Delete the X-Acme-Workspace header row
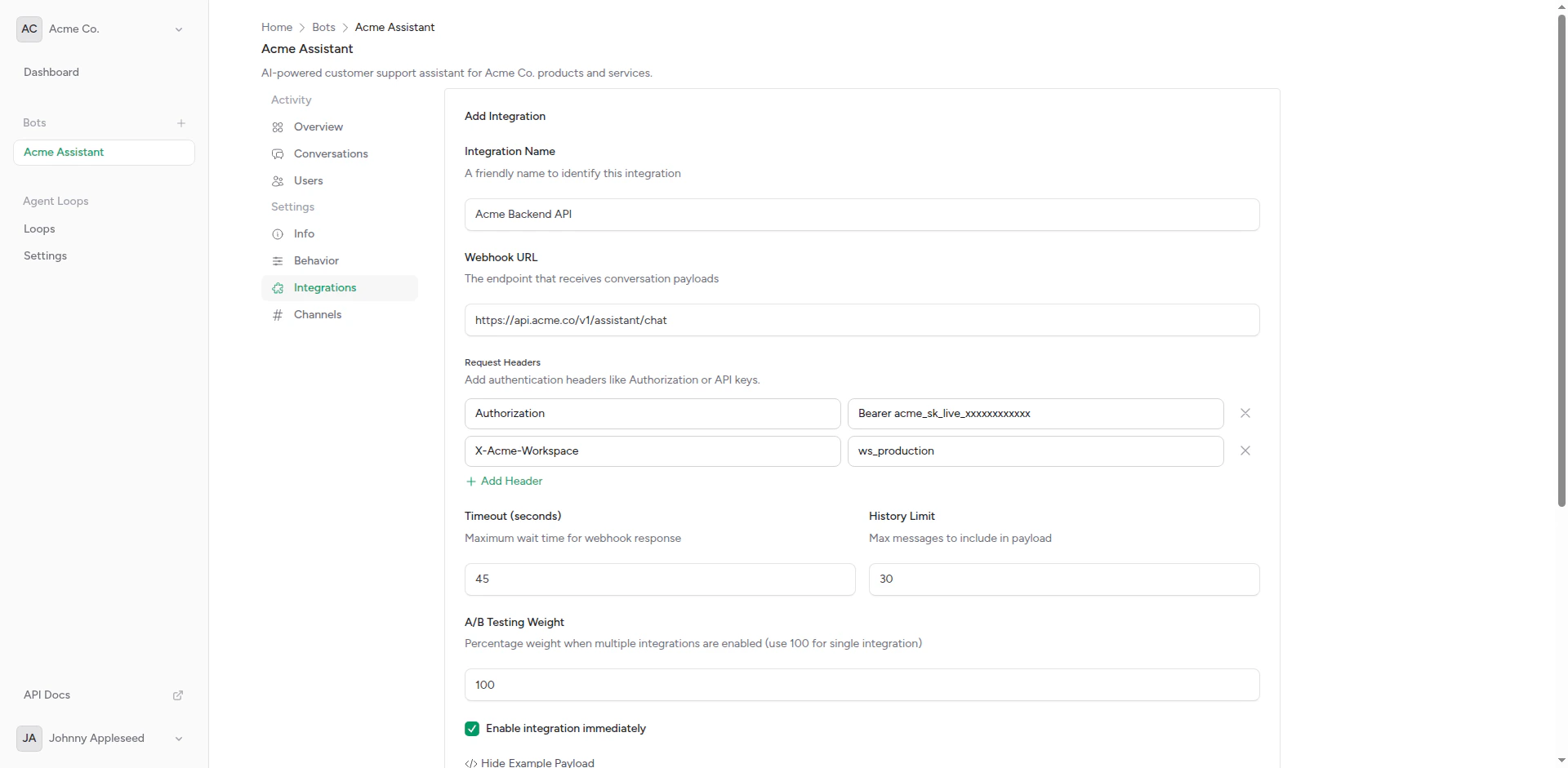Screen dimensions: 1568x768 pos(1245,451)
